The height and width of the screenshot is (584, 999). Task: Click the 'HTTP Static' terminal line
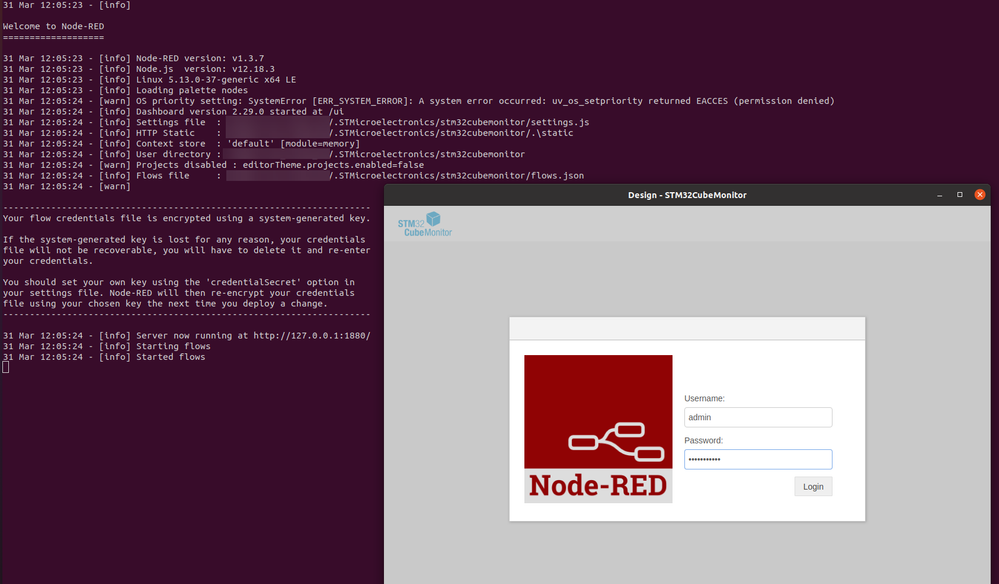point(288,133)
